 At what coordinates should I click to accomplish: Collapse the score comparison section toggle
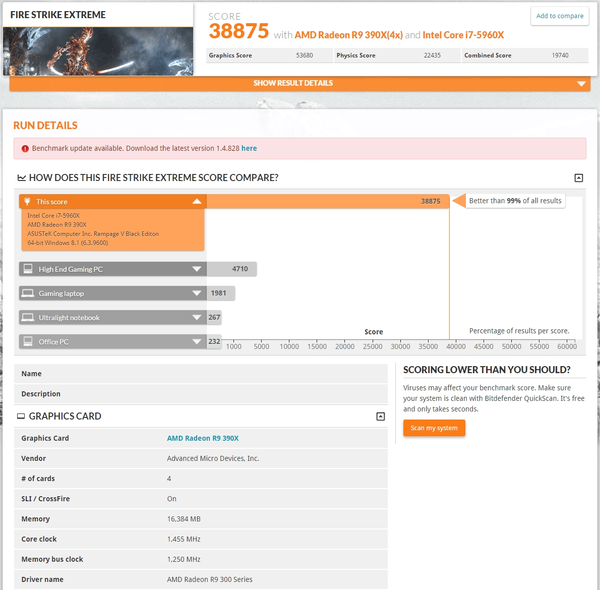(579, 178)
